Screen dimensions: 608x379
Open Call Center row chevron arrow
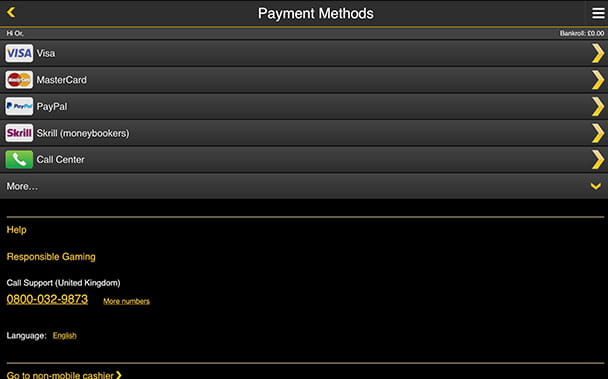[598, 159]
